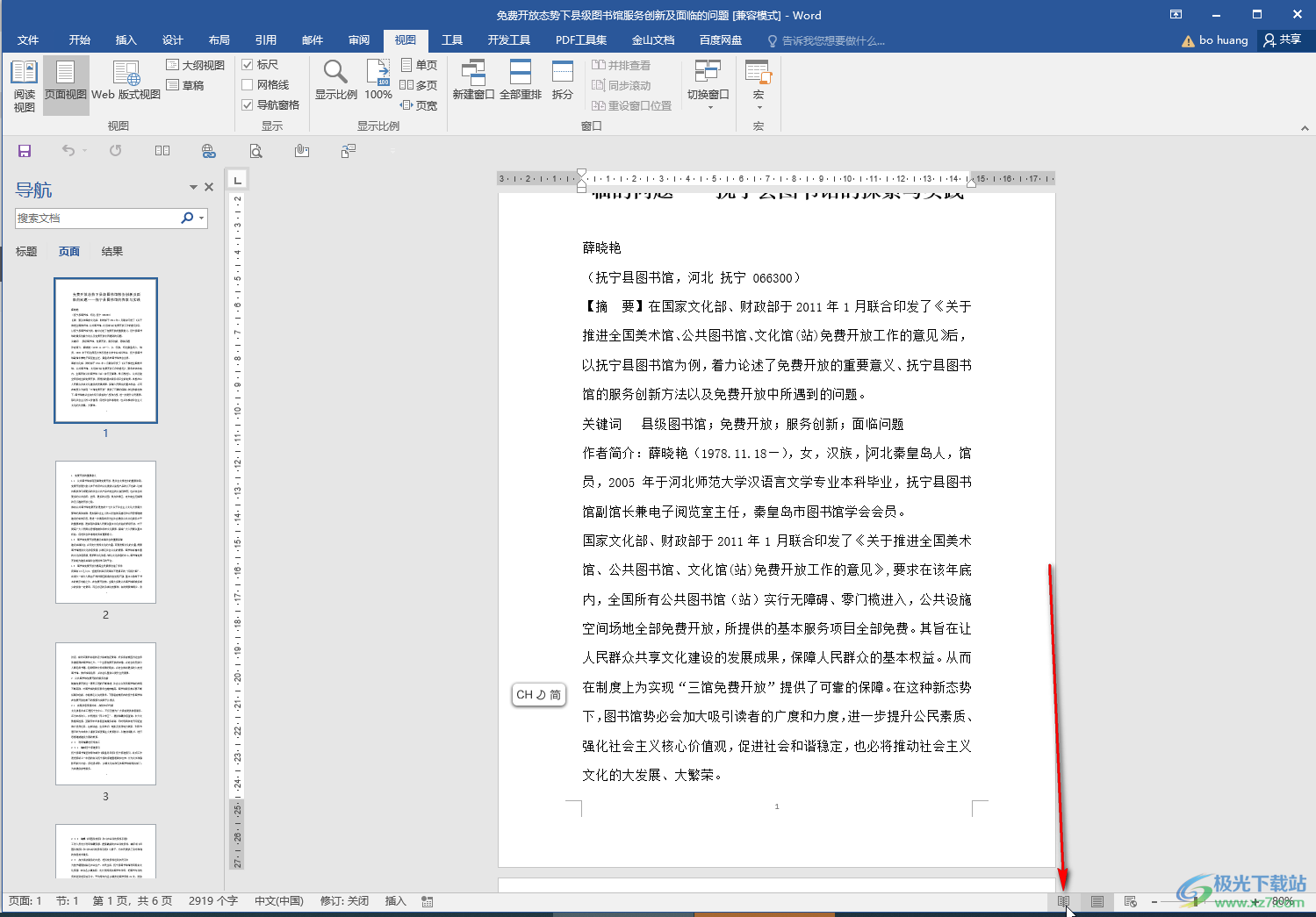This screenshot has height=917, width=1316.
Task: Select page 2 thumbnail
Action: click(x=105, y=532)
